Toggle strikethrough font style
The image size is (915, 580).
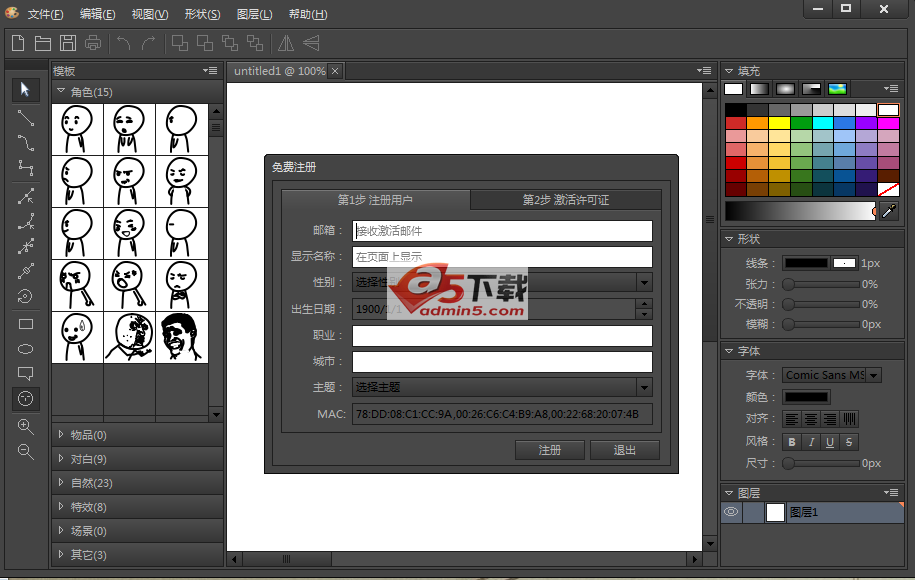(849, 442)
